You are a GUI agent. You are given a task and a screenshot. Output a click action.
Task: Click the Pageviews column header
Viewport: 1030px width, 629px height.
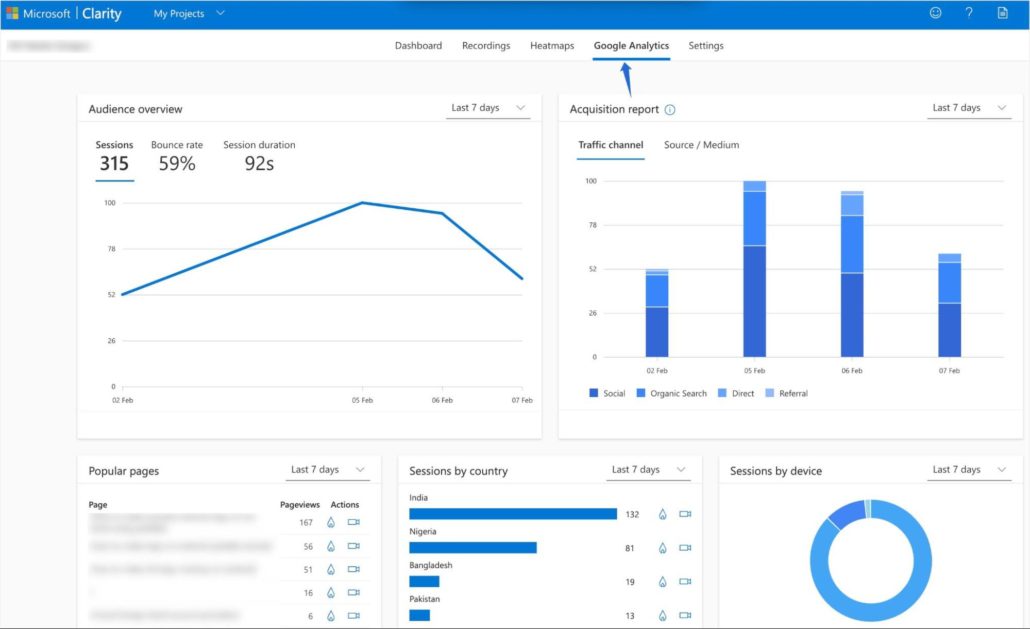[300, 505]
